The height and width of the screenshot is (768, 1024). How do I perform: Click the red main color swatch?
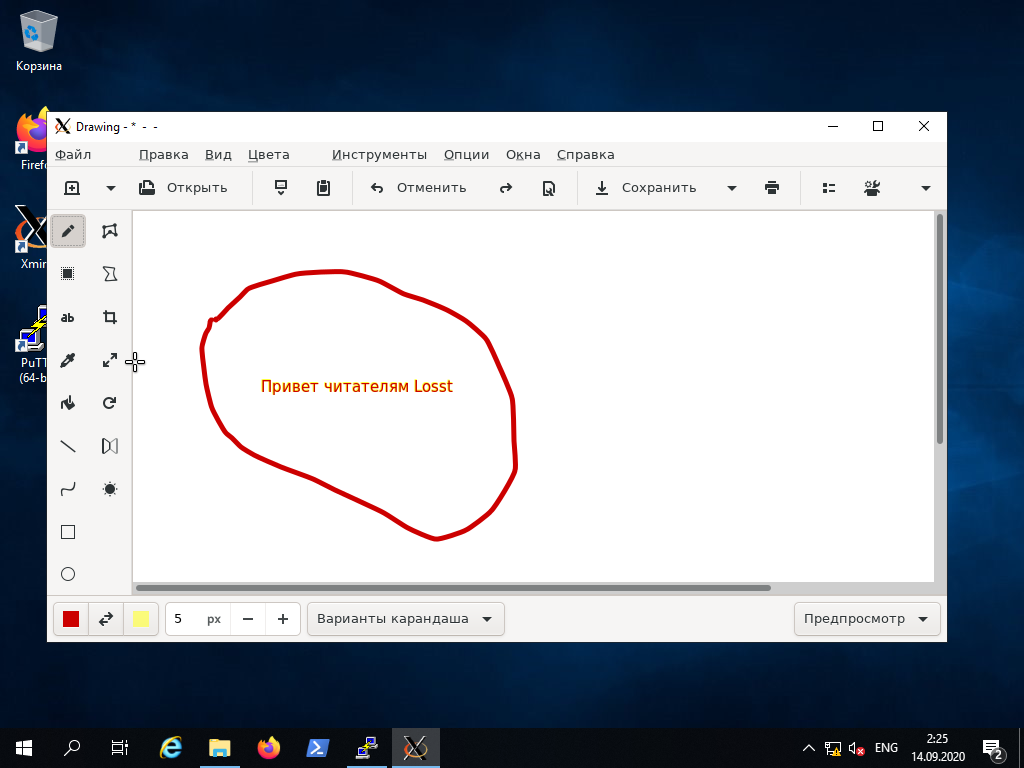[71, 619]
